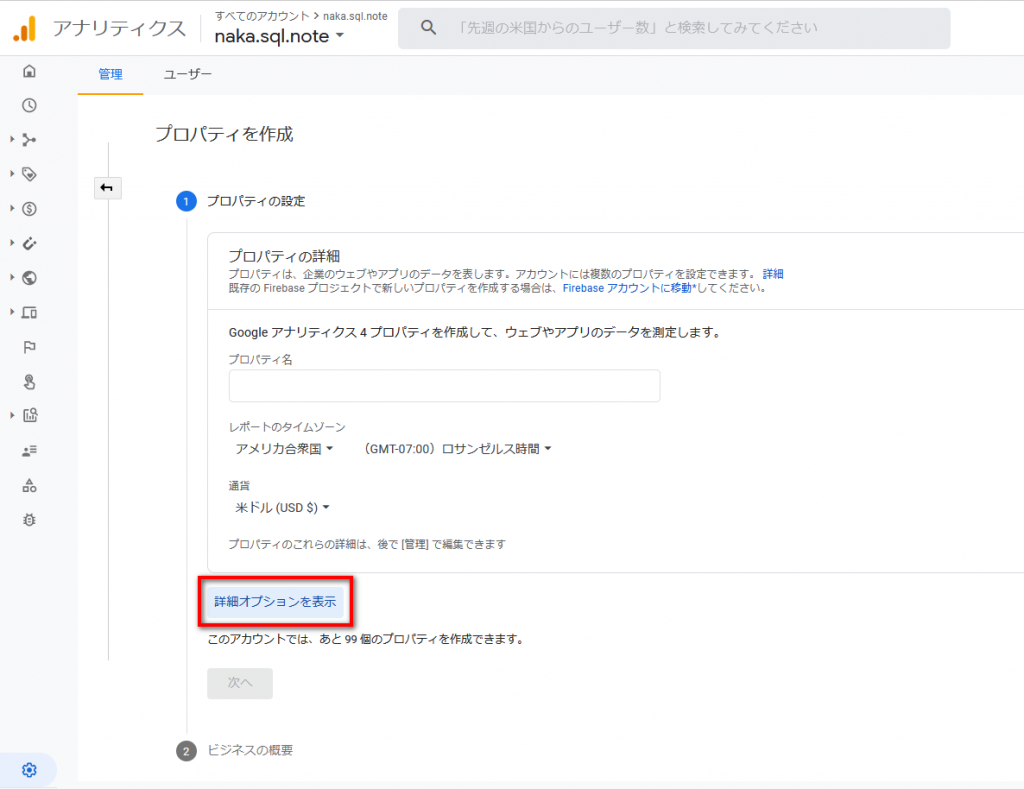The image size is (1024, 789).
Task: Open the Lifecycle branch icon in sidebar
Action: point(29,140)
